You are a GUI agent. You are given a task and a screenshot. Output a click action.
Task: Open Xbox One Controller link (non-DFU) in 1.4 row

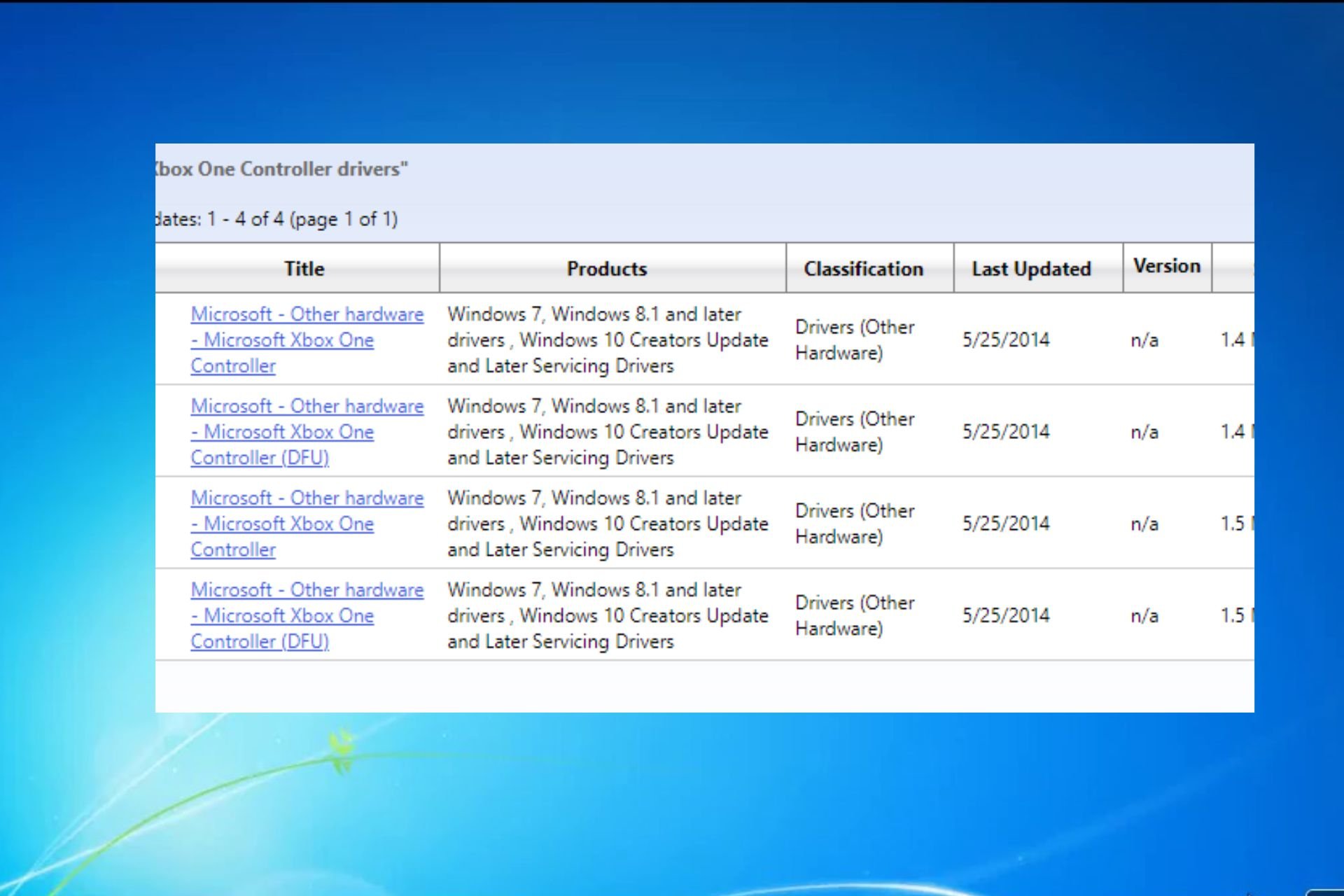(307, 339)
